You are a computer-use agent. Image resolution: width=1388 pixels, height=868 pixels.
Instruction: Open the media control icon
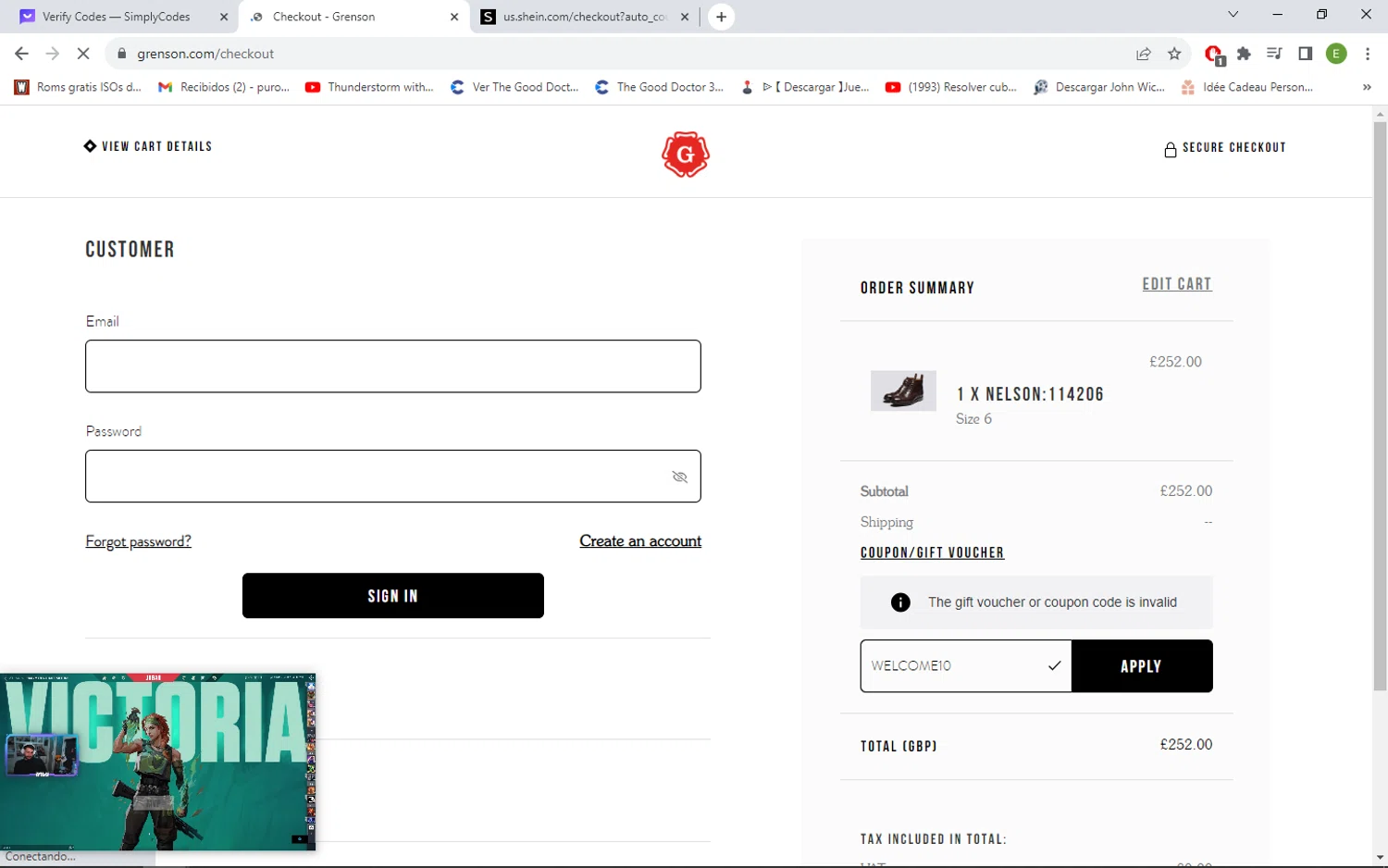click(1274, 54)
